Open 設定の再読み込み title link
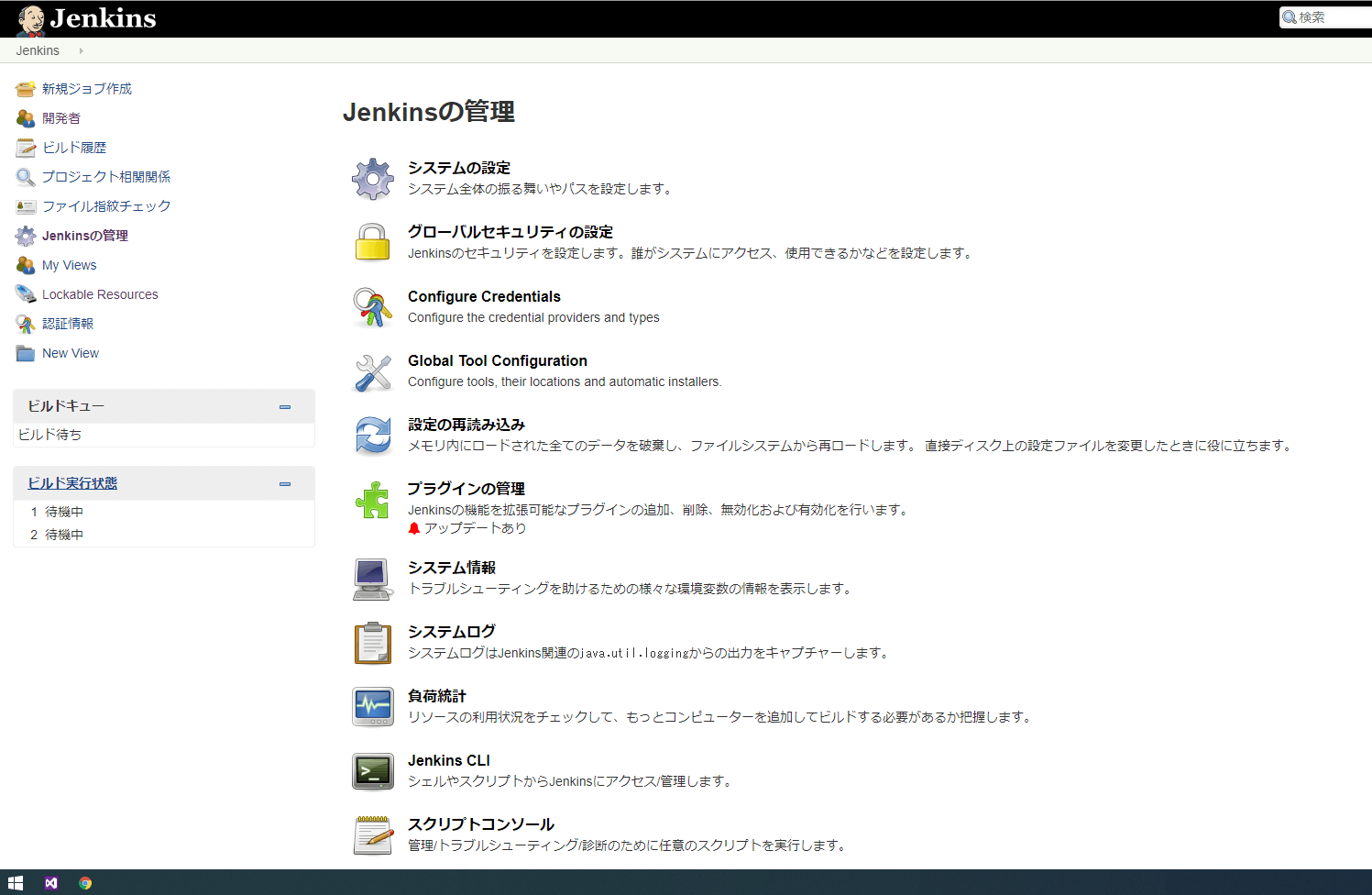 (x=466, y=425)
